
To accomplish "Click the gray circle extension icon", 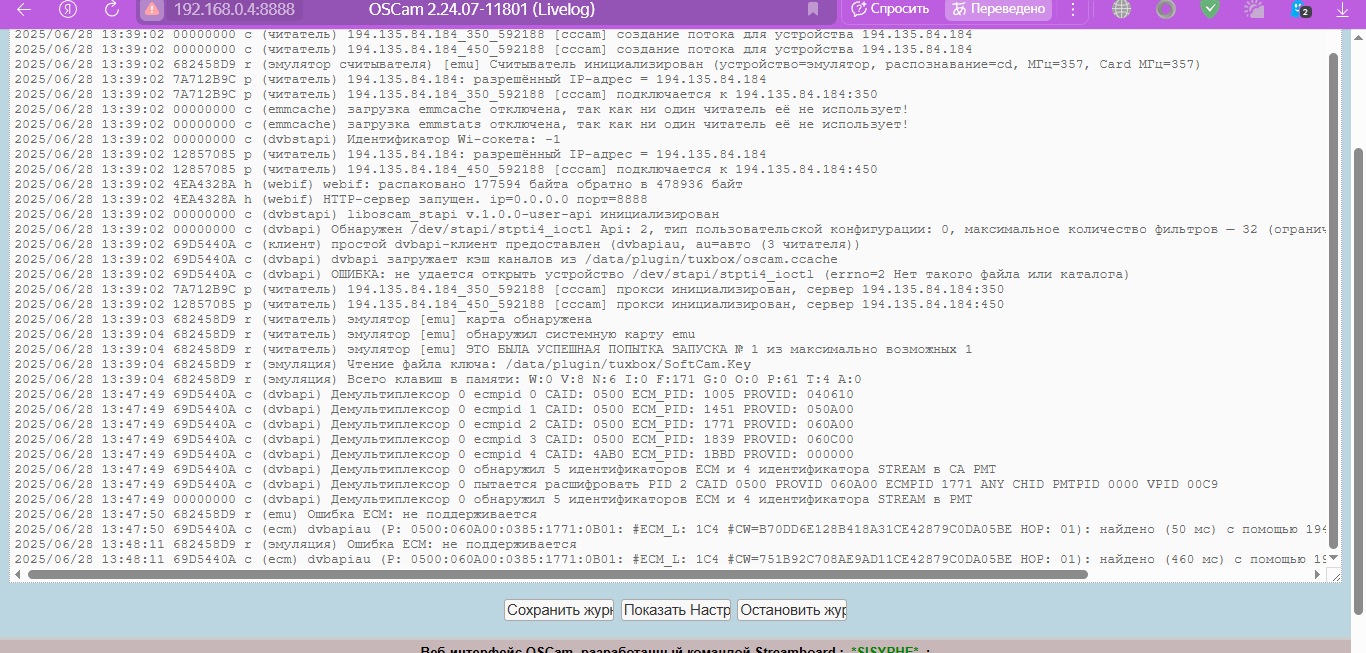I will pyautogui.click(x=1165, y=10).
